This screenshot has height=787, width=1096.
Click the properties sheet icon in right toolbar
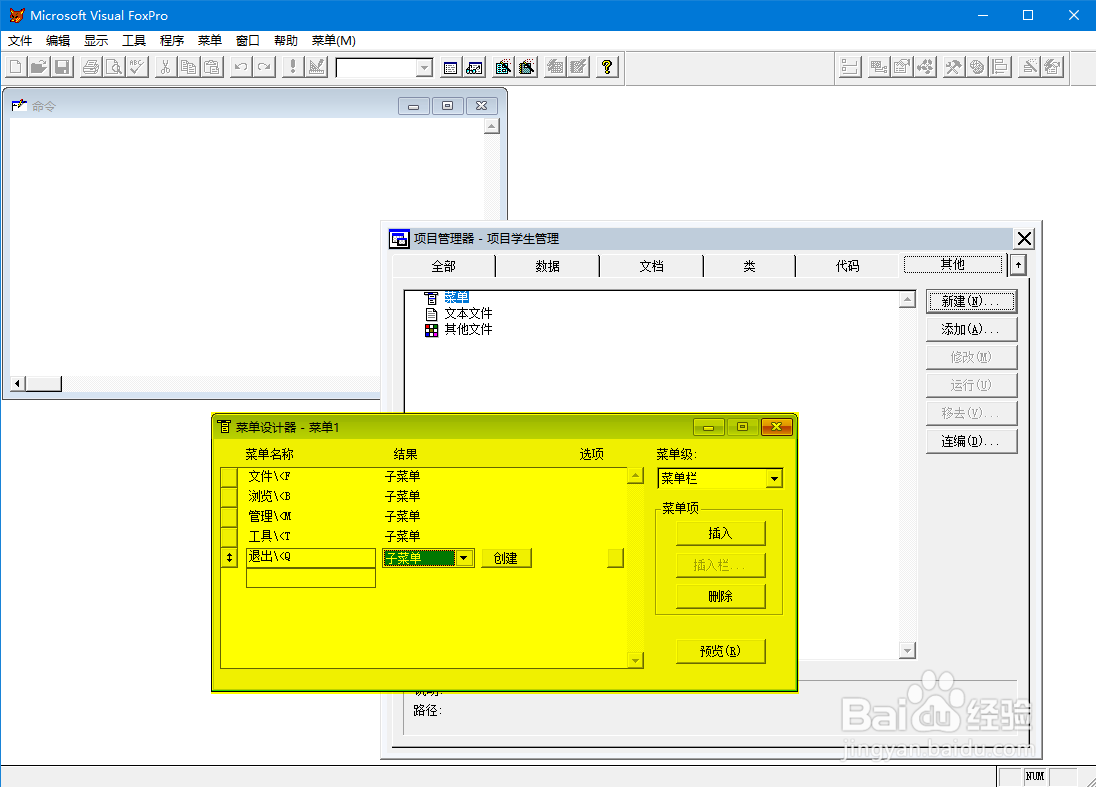tap(902, 67)
